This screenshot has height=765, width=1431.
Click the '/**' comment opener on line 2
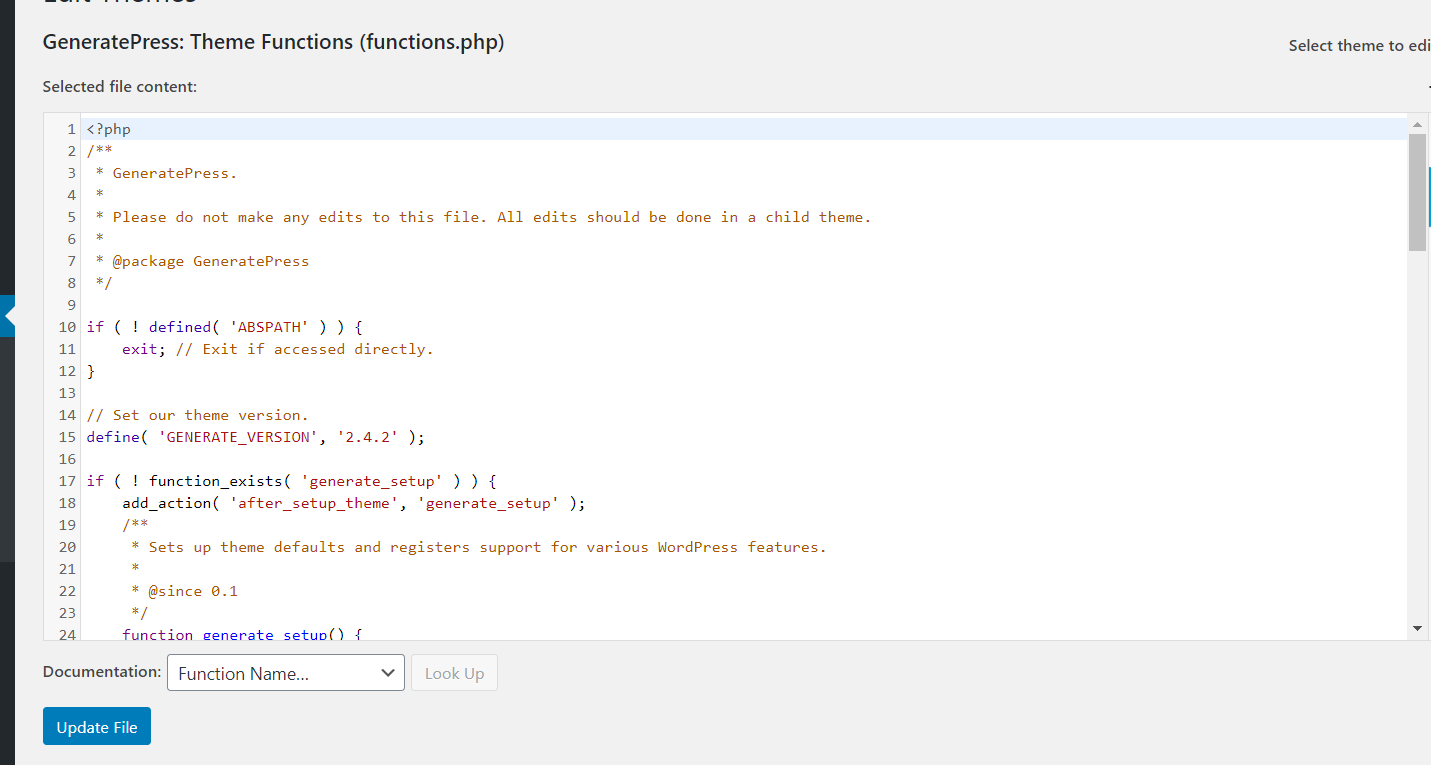pyautogui.click(x=100, y=151)
